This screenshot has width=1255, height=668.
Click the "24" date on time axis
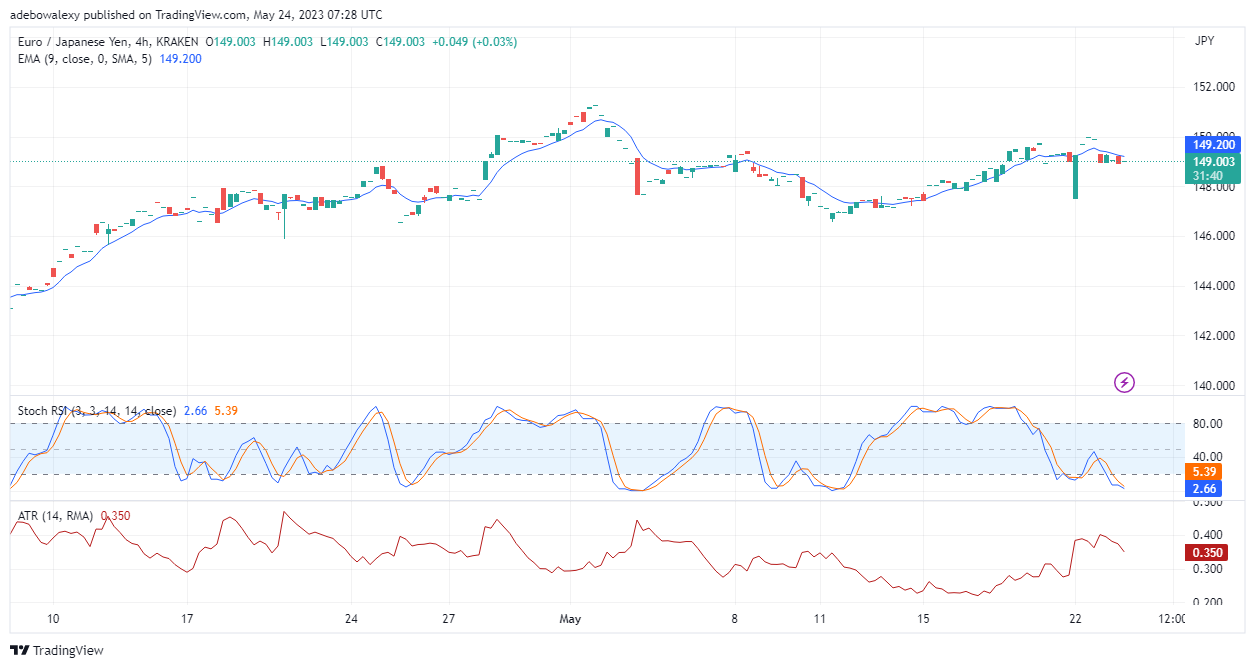351,619
